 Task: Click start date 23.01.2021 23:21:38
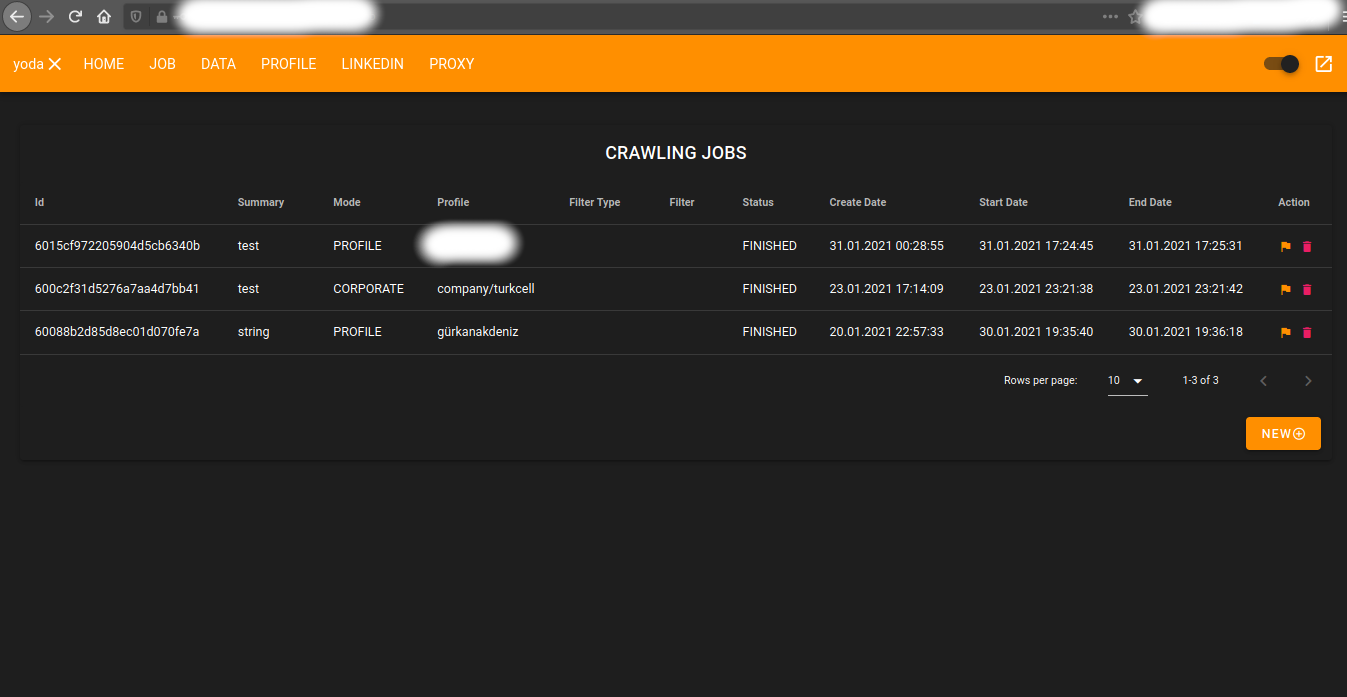[1036, 289]
